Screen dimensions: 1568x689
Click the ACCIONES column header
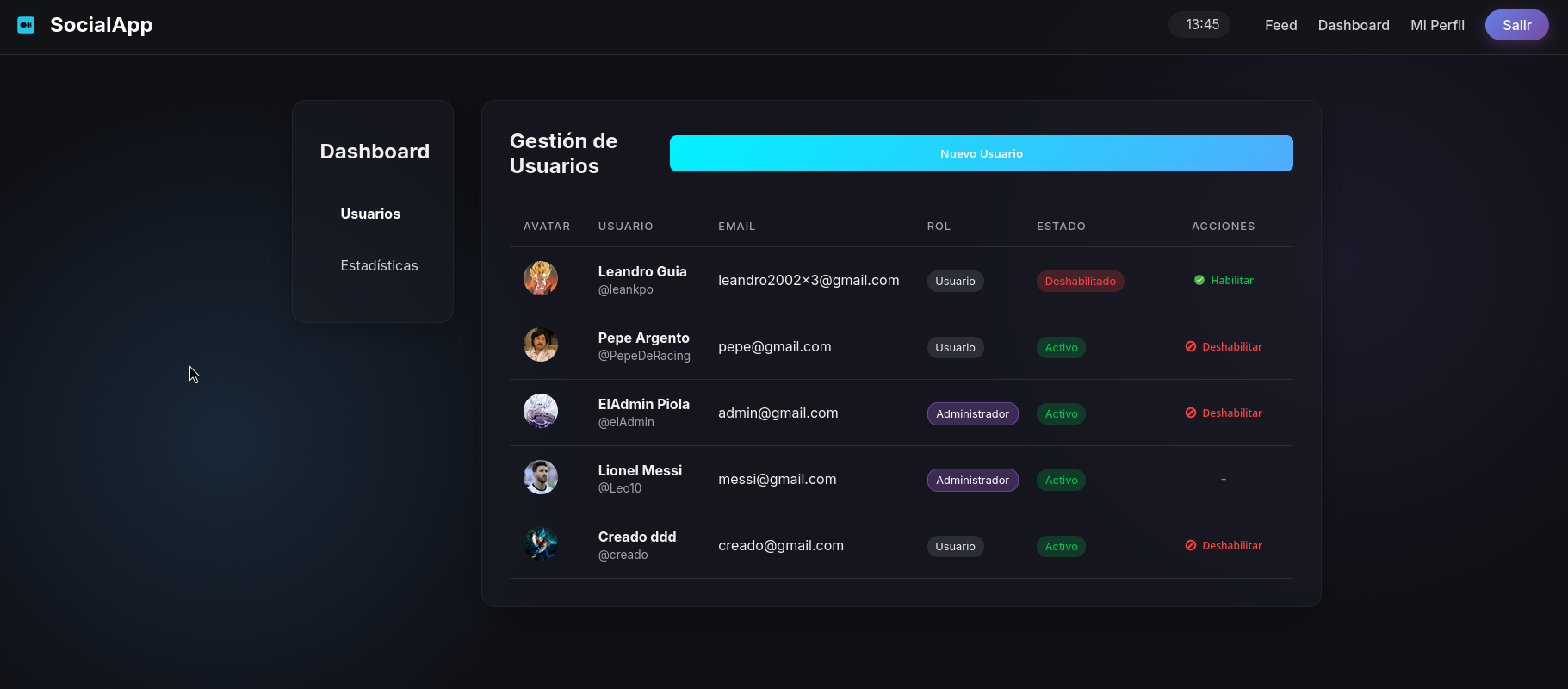tap(1224, 226)
